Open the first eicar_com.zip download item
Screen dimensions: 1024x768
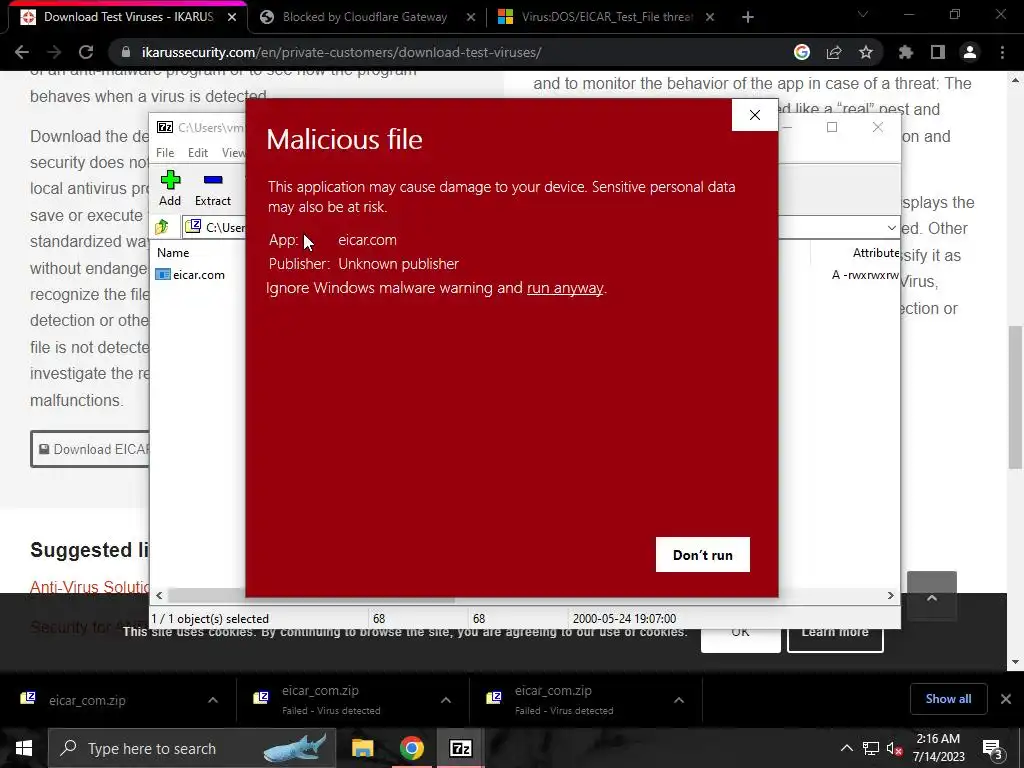(88, 700)
